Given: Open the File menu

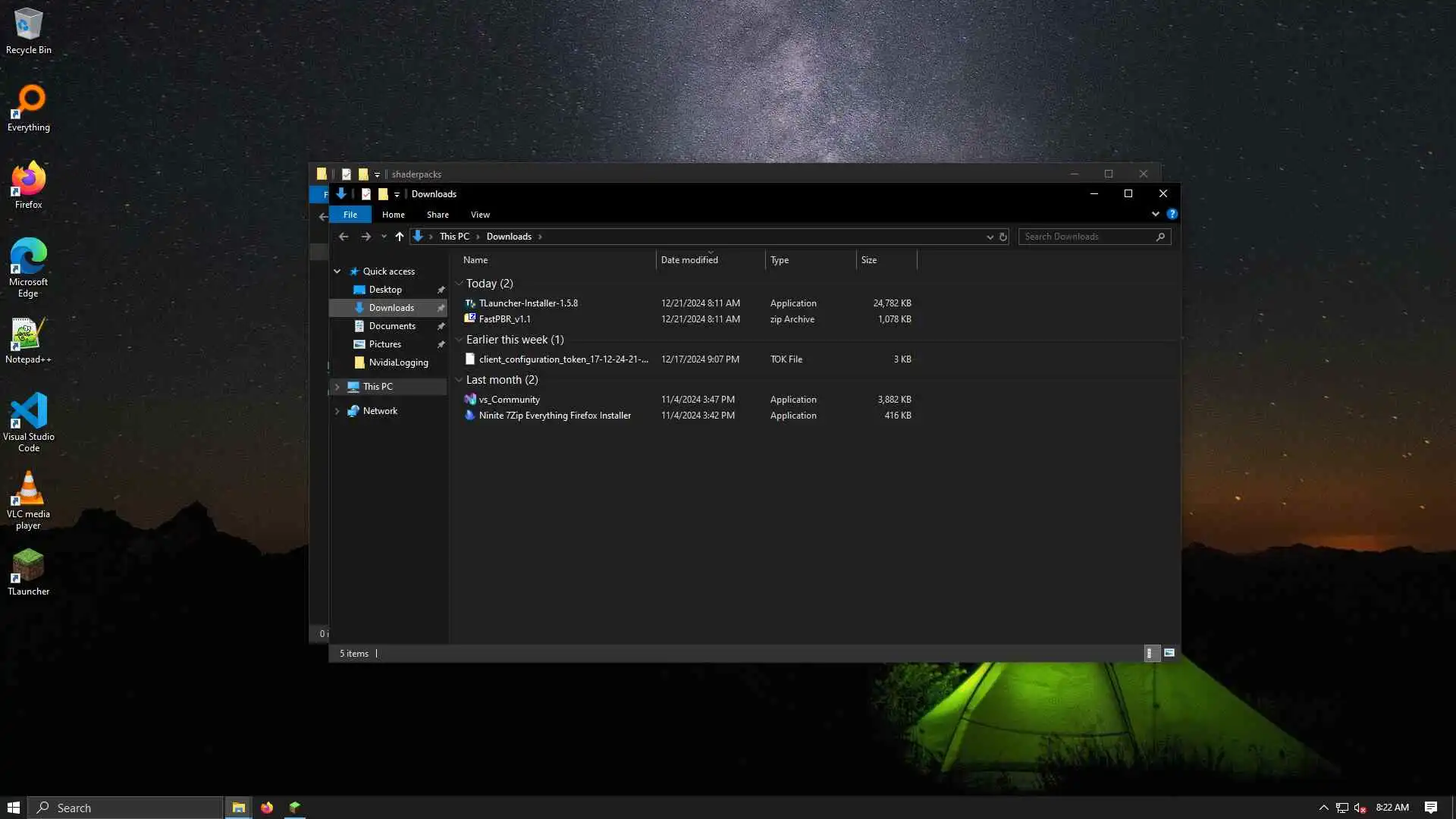Looking at the screenshot, I should 350,215.
